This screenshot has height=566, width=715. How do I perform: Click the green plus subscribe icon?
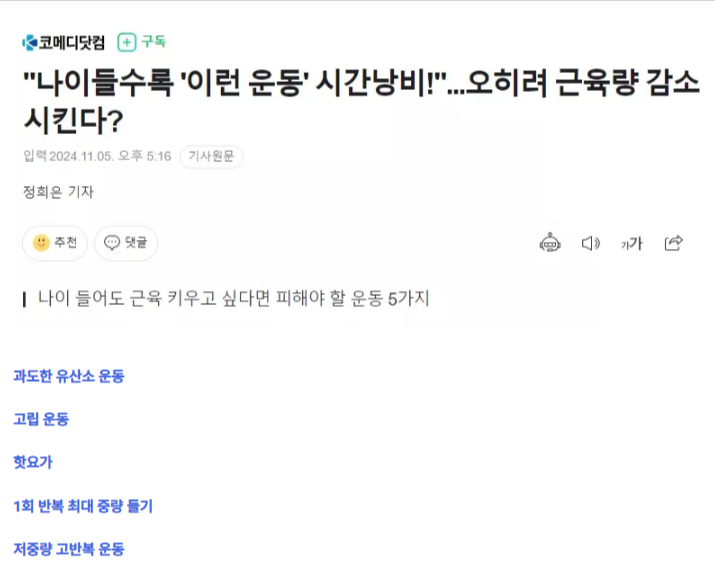coord(127,42)
